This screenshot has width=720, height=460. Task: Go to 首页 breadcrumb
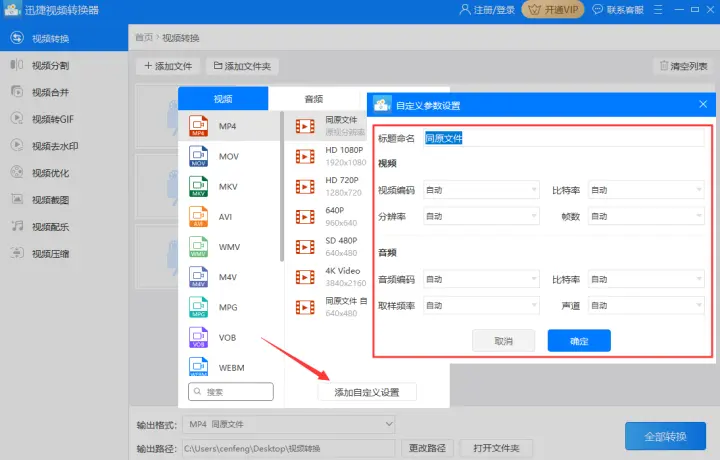click(144, 37)
